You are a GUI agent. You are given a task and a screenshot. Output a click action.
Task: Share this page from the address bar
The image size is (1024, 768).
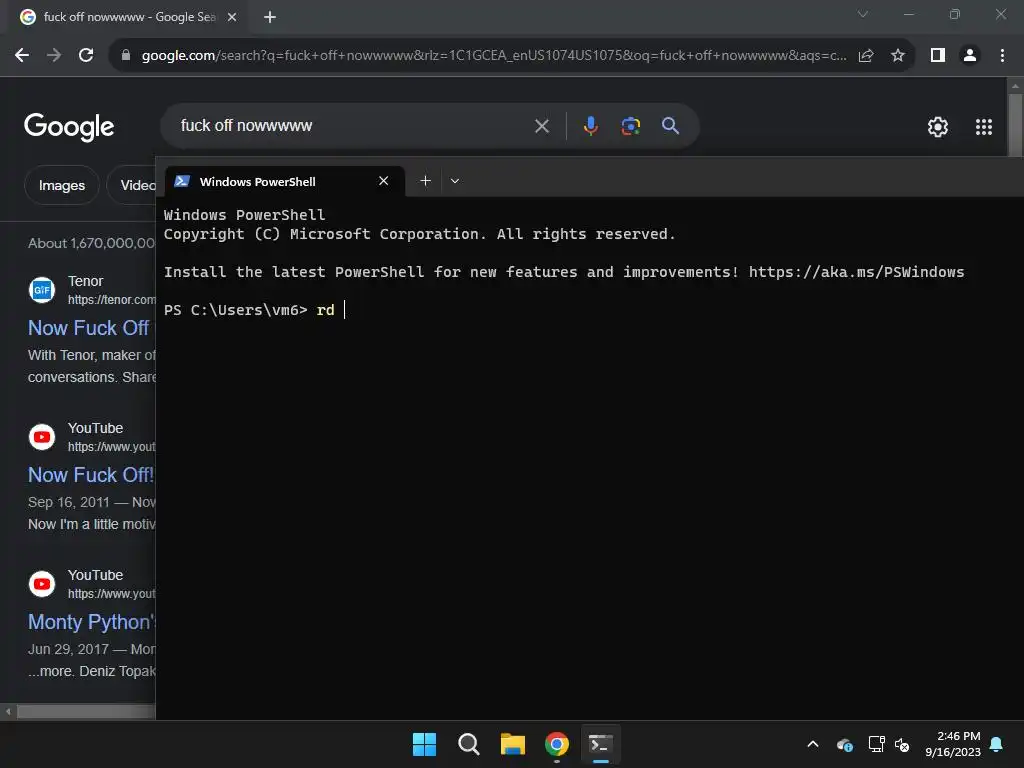coord(866,56)
